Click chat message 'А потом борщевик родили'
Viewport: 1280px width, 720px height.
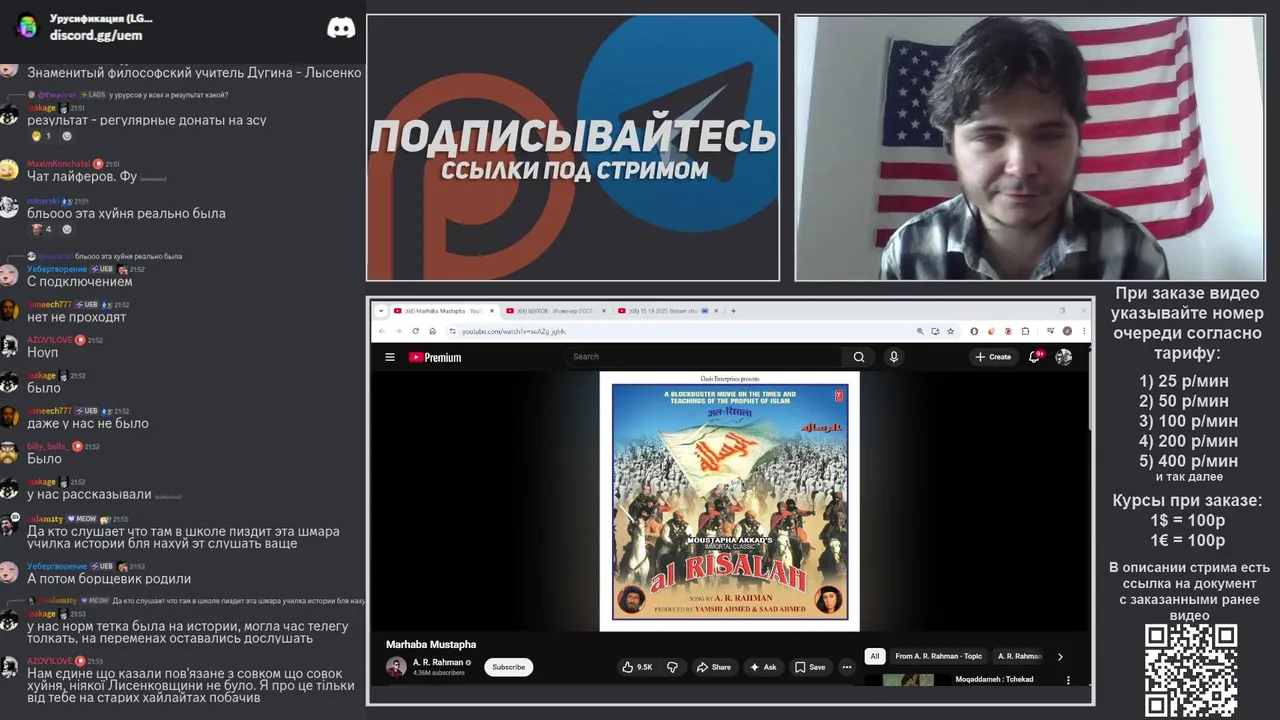(109, 578)
